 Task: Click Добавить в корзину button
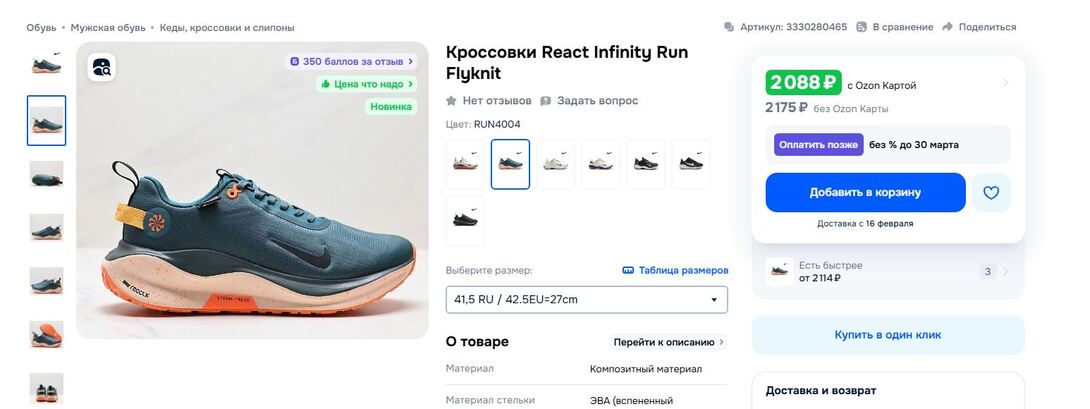pyautogui.click(x=865, y=192)
